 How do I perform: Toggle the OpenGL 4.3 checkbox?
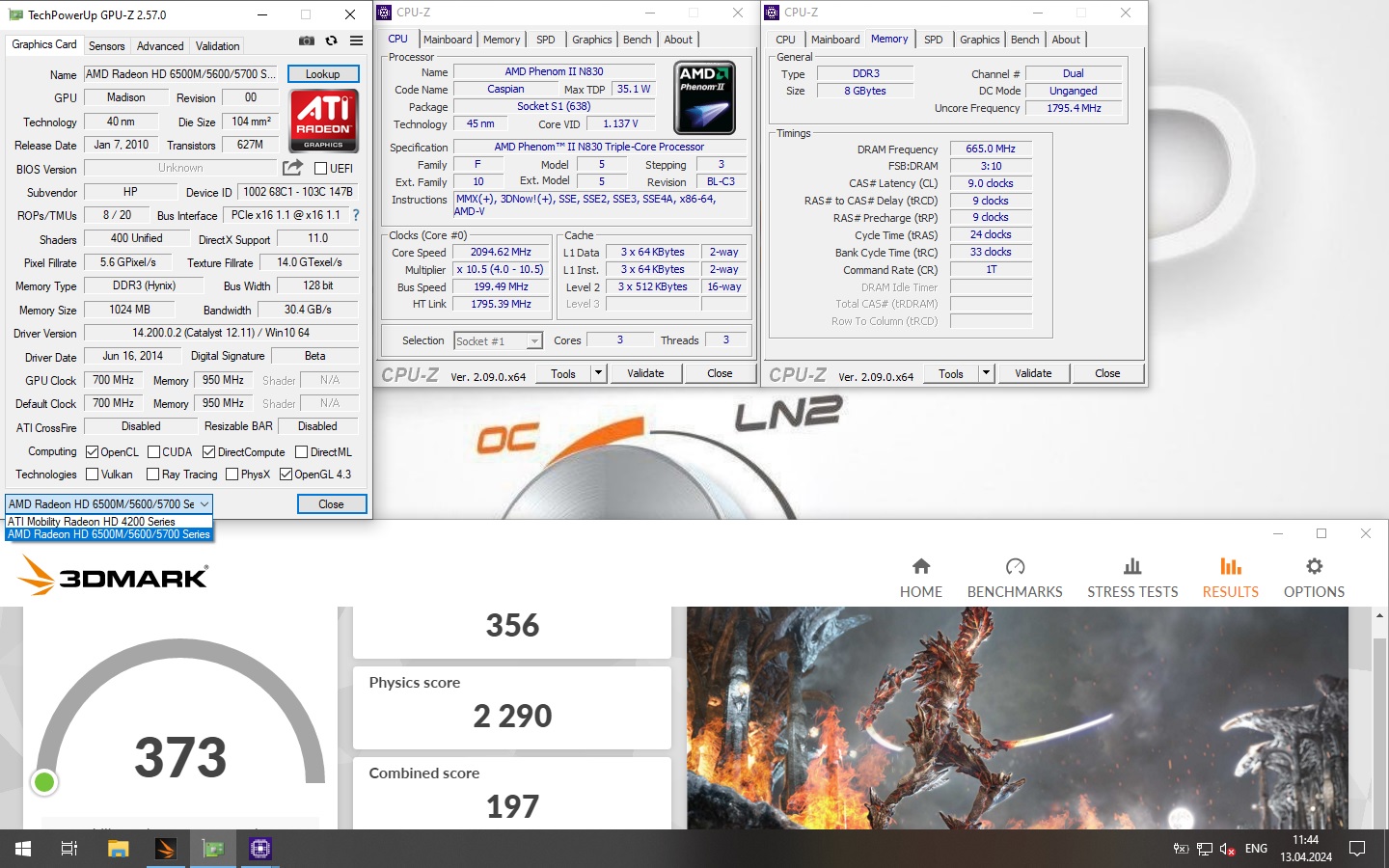pos(286,474)
